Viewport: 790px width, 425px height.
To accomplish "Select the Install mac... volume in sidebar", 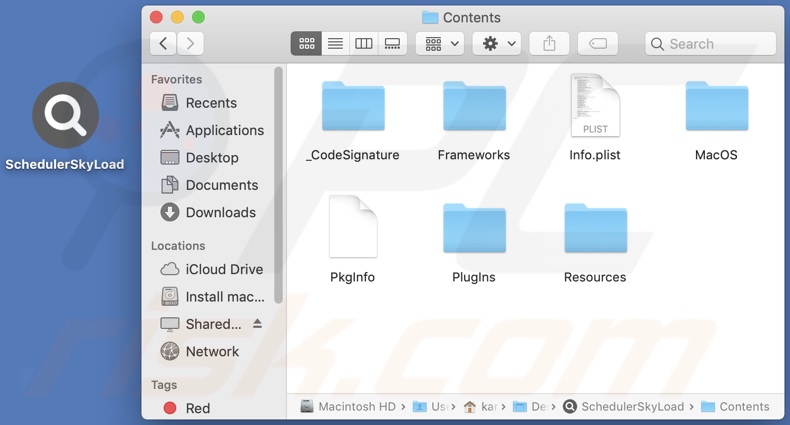I will [212, 297].
